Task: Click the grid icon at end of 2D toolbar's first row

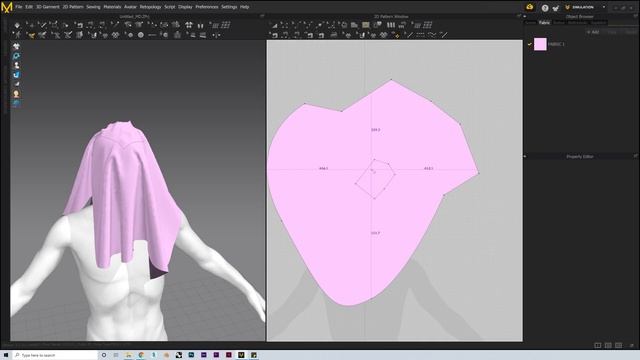Action: (x=427, y=25)
